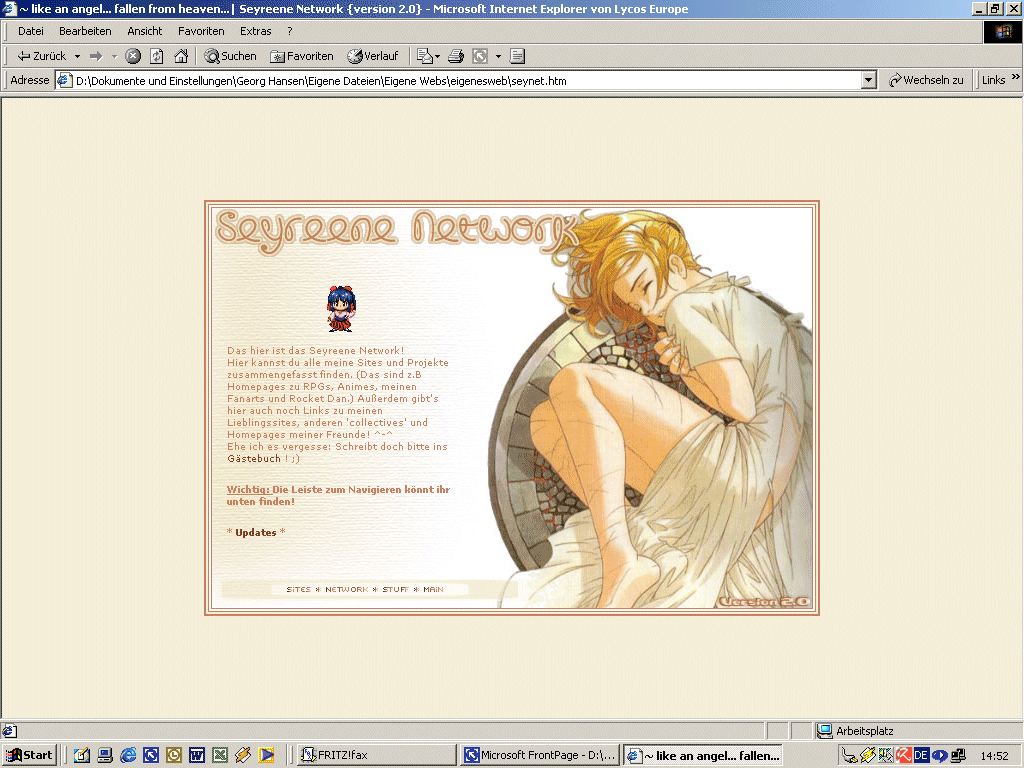Viewport: 1024px width, 768px height.
Task: Click the page icon in address bar
Action: (64, 80)
